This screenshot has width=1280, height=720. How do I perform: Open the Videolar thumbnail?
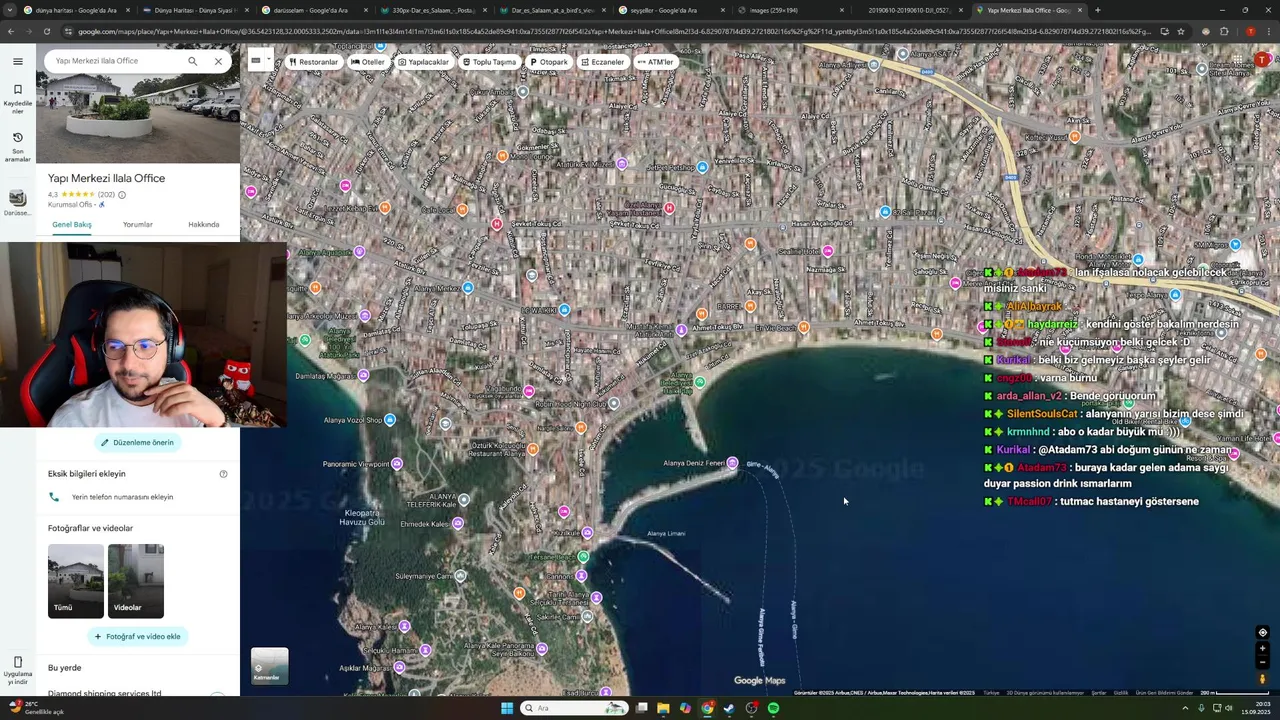(136, 581)
